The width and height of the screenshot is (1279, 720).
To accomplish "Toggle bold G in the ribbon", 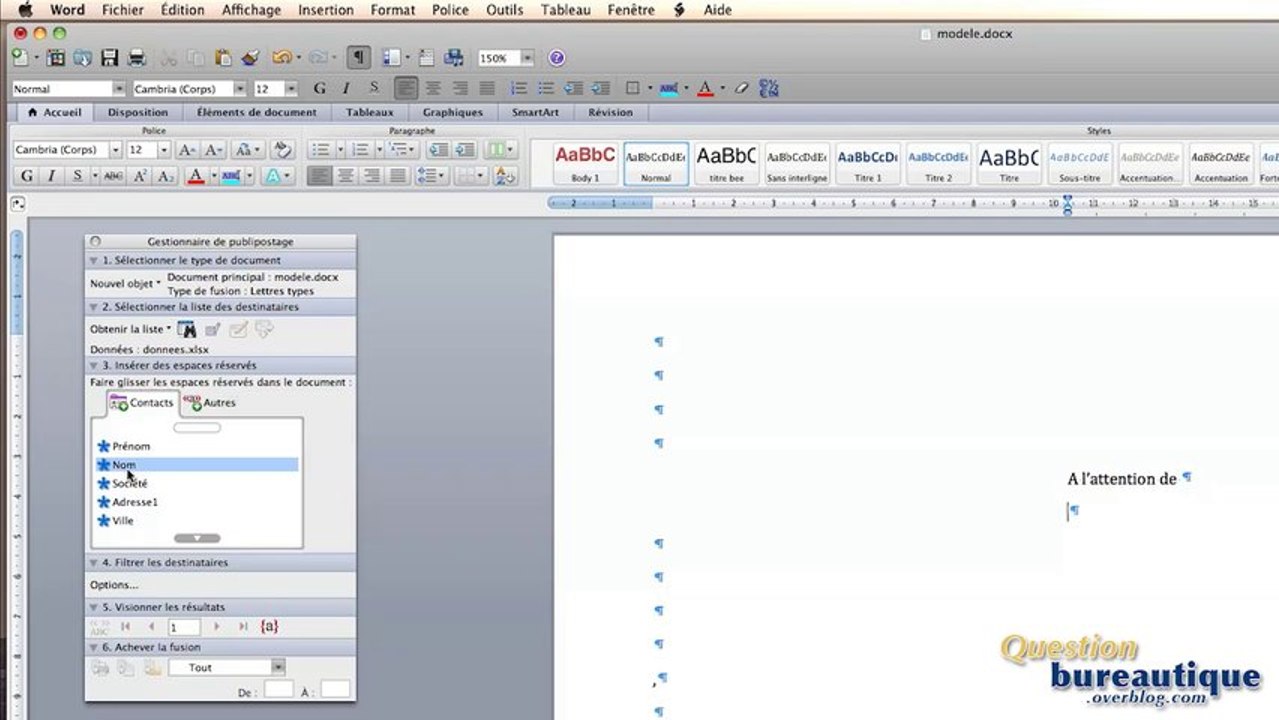I will tap(27, 176).
